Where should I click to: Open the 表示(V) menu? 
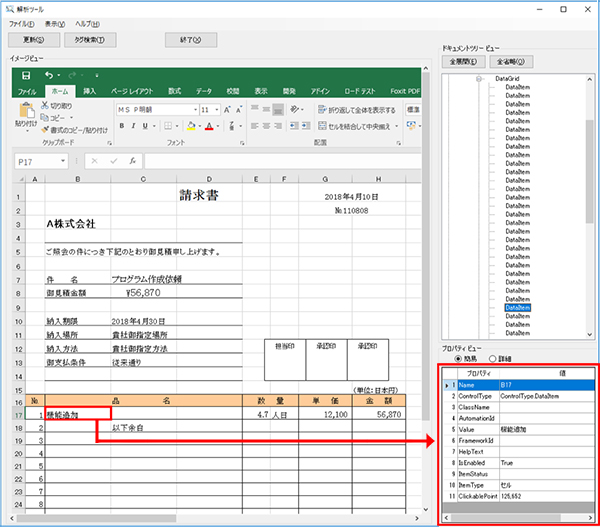click(x=55, y=24)
